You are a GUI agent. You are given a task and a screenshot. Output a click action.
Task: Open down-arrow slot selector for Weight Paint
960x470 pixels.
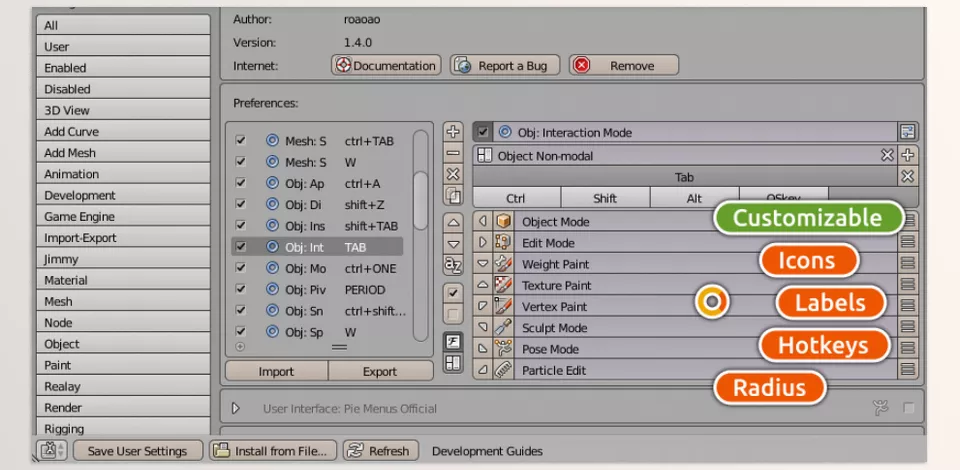(483, 264)
